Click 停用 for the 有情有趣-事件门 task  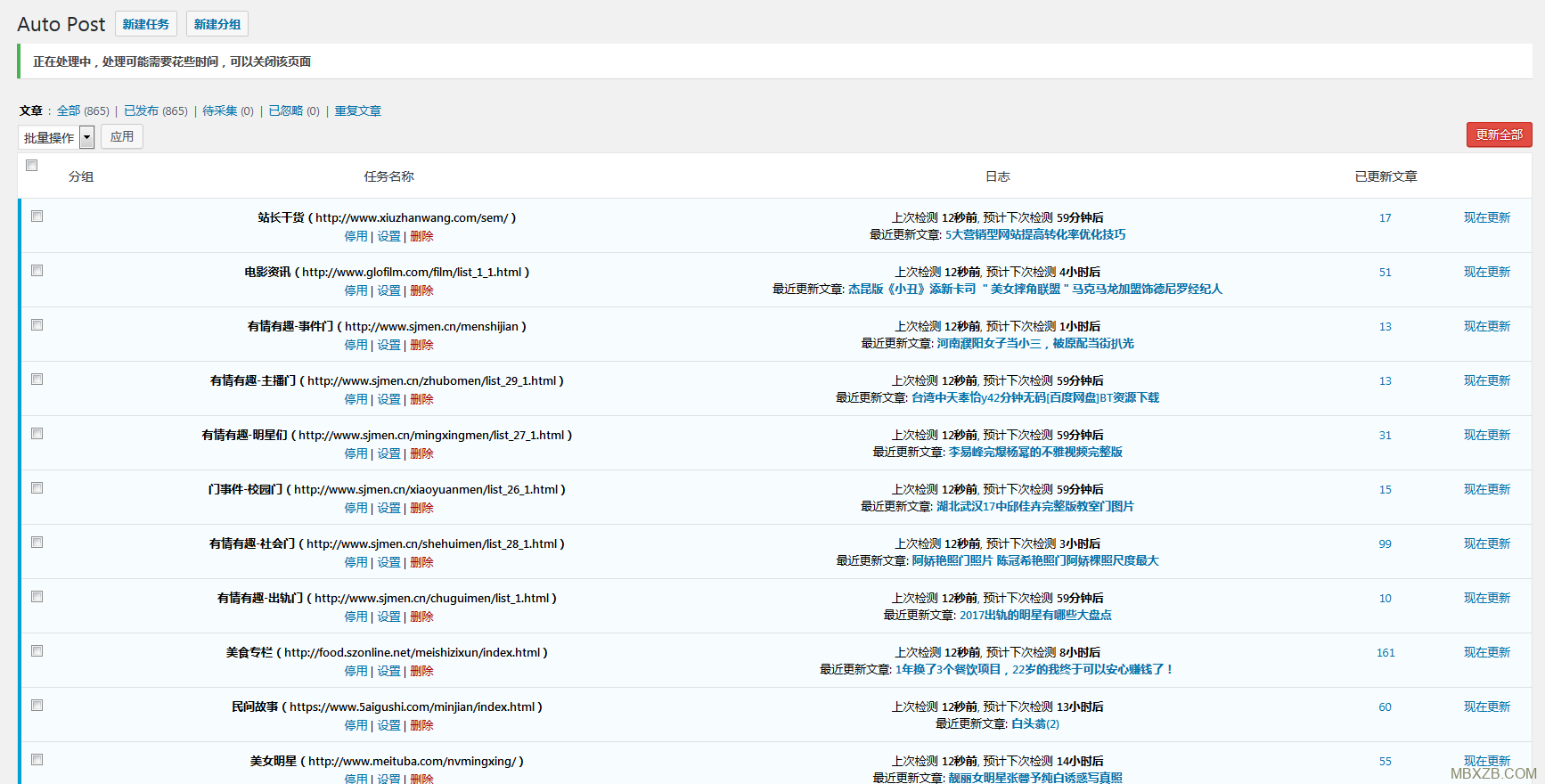356,346
